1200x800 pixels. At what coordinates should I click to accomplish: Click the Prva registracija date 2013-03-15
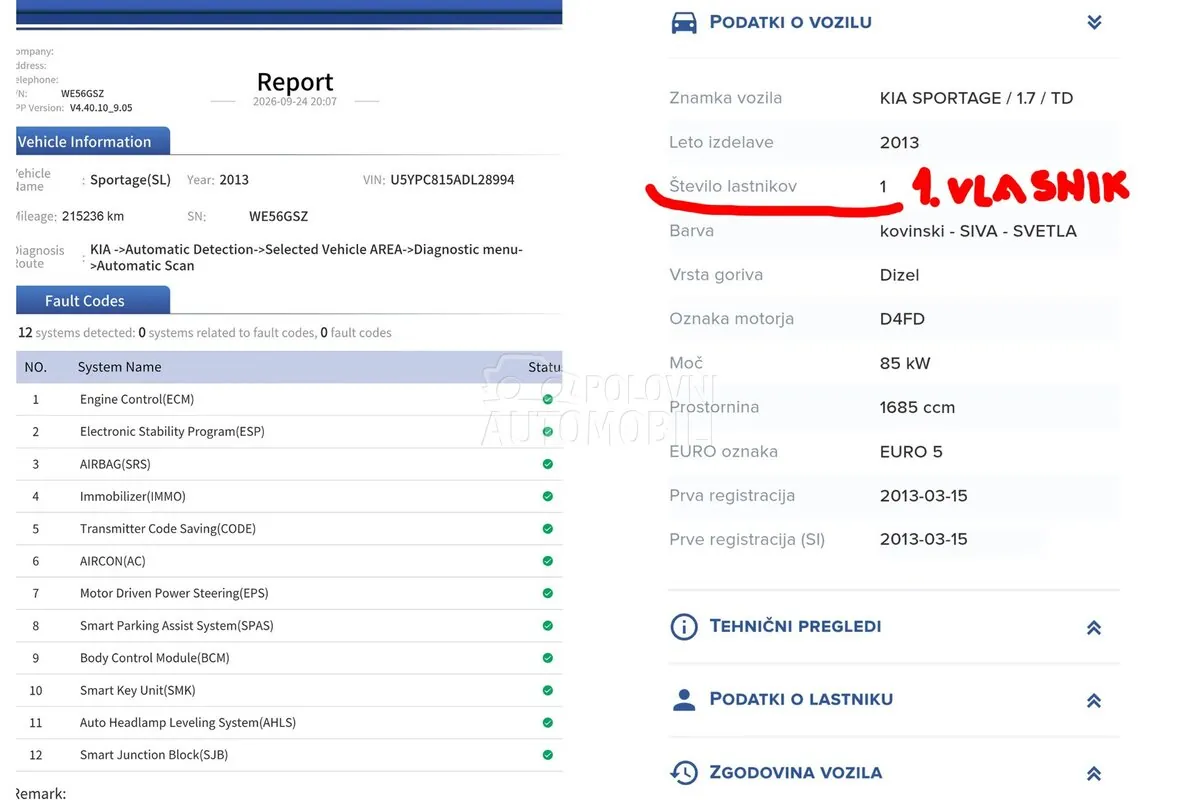pos(924,496)
